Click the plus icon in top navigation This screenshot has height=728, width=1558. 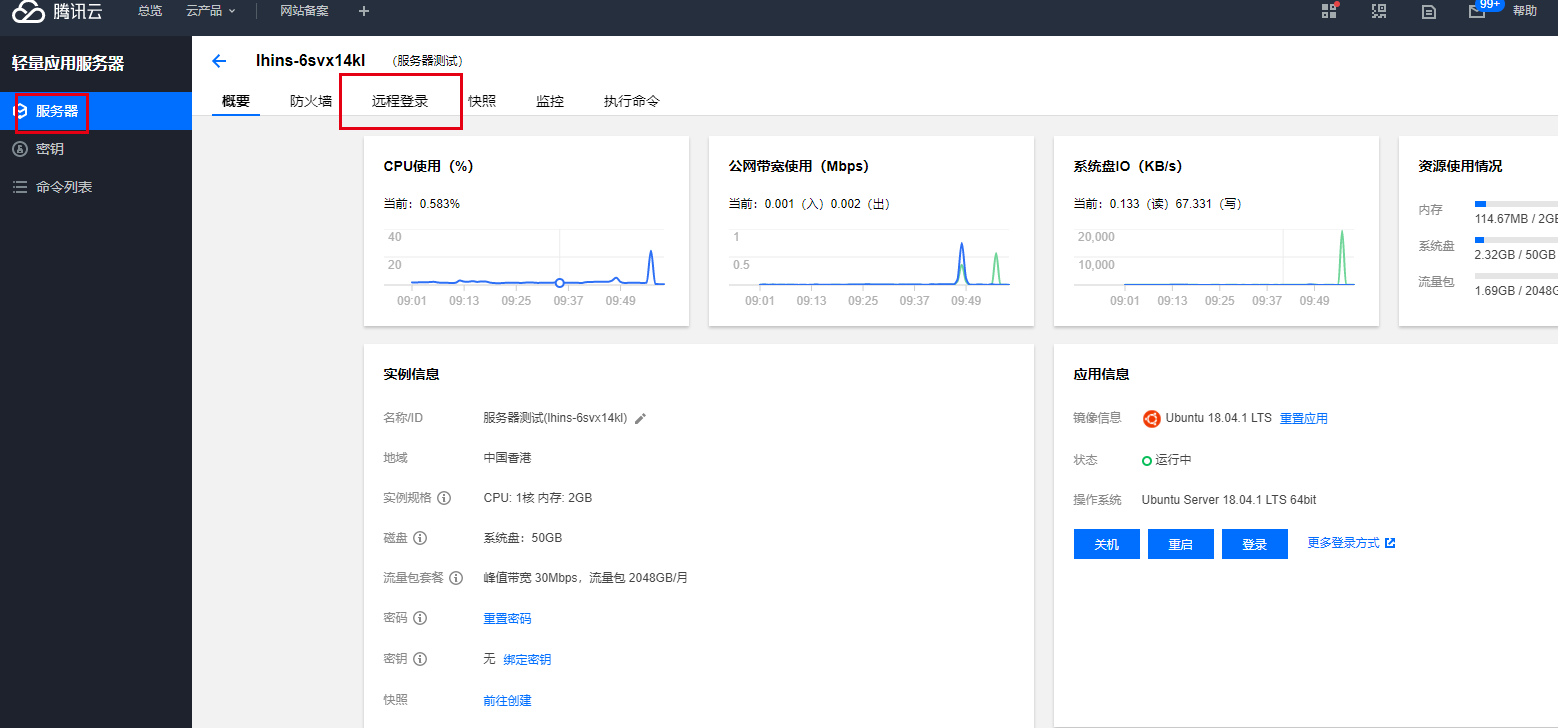[363, 11]
